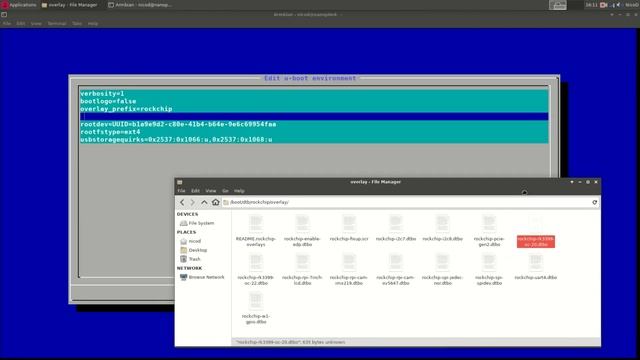Click the workspace switcher in top panel
The width and height of the screenshot is (640, 360).
point(558,5)
